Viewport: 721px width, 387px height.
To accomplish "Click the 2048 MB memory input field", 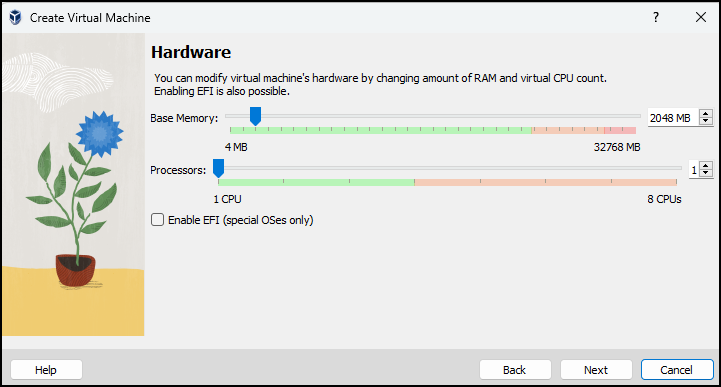I will (x=673, y=118).
